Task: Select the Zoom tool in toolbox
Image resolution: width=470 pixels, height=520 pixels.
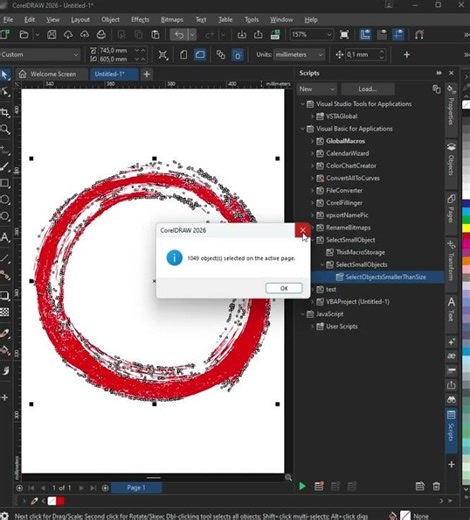Action: point(5,129)
